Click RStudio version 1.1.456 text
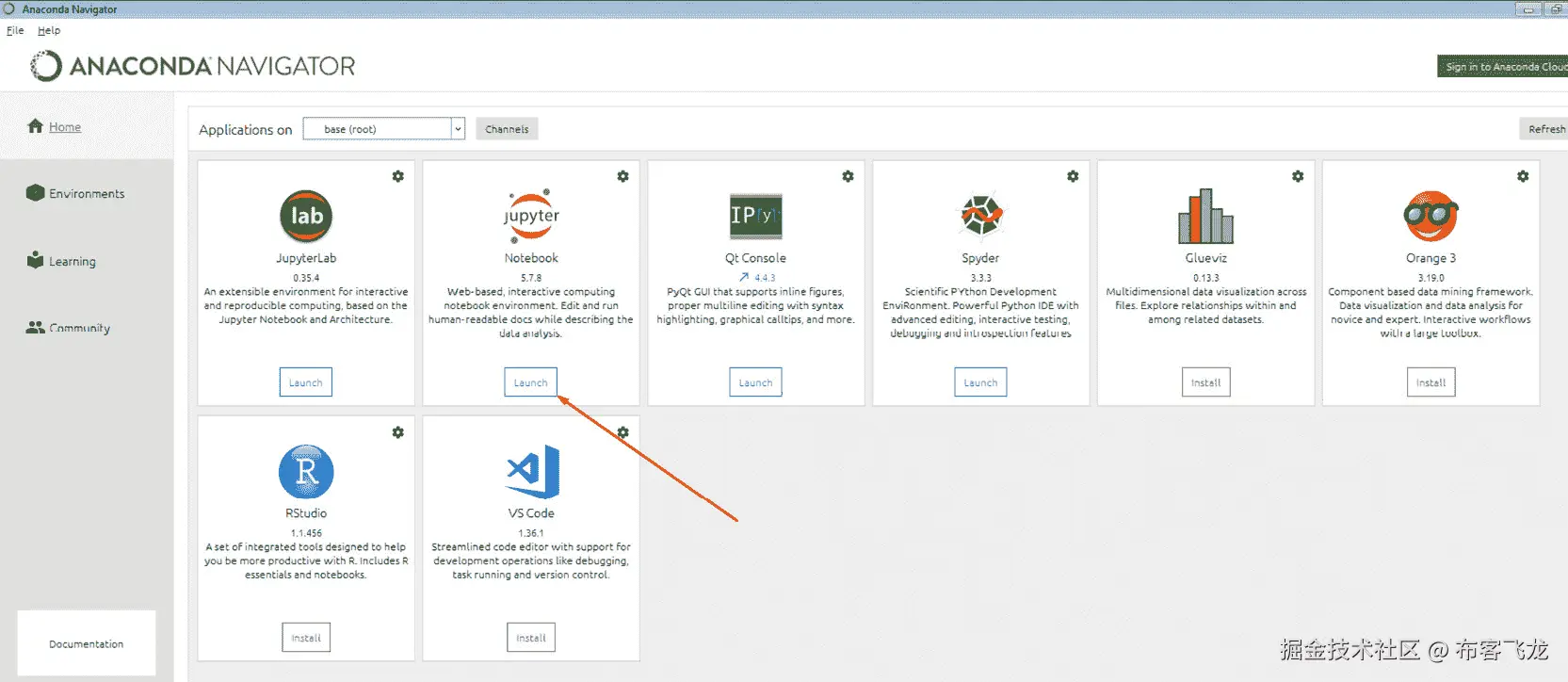Screen dimensions: 1568x682 (306, 533)
